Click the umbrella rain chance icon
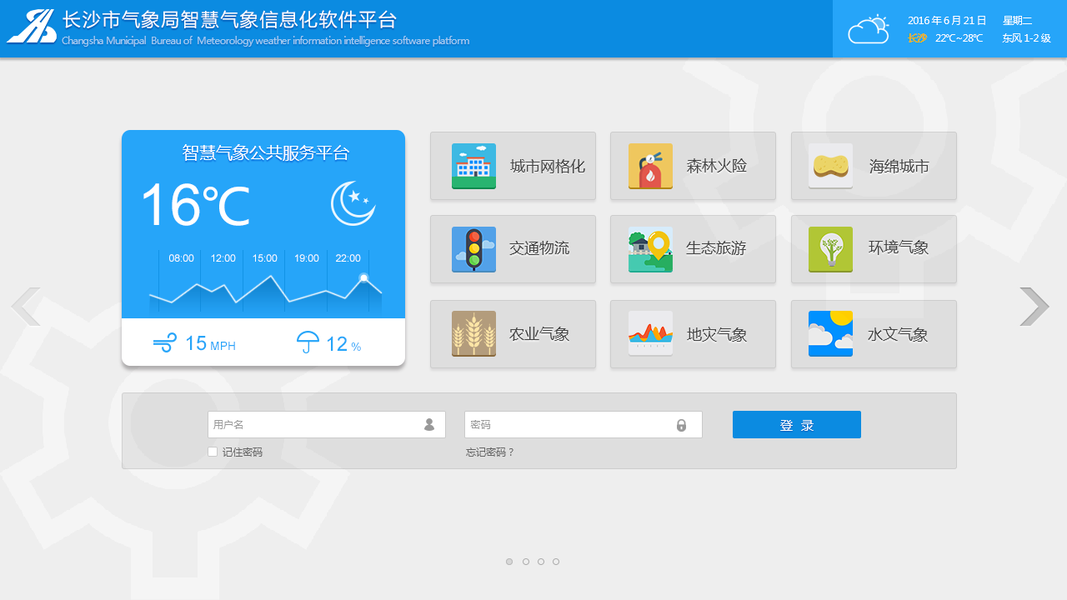The width and height of the screenshot is (1067, 600). pyautogui.click(x=308, y=342)
